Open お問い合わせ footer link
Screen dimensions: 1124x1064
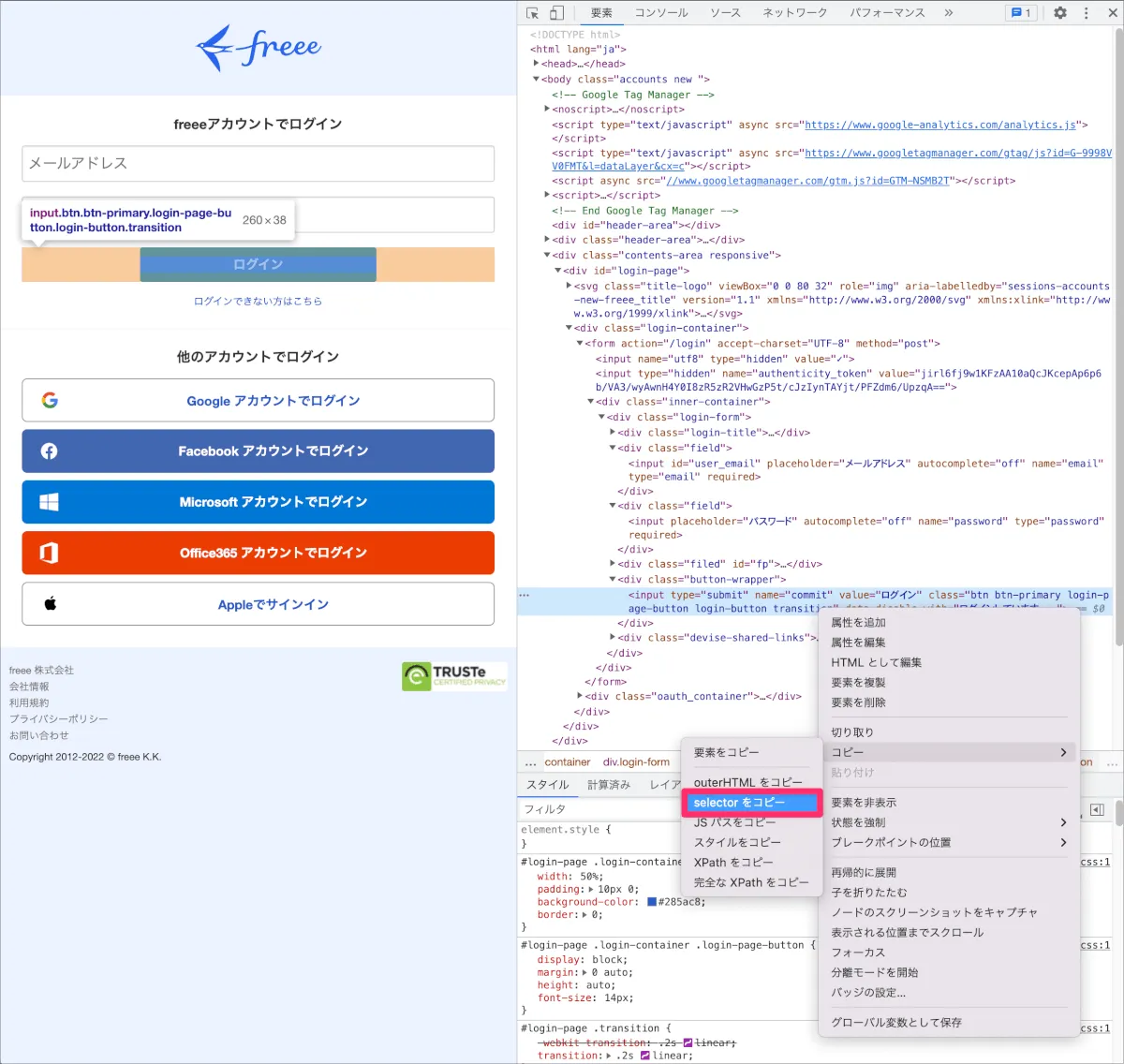coord(39,735)
